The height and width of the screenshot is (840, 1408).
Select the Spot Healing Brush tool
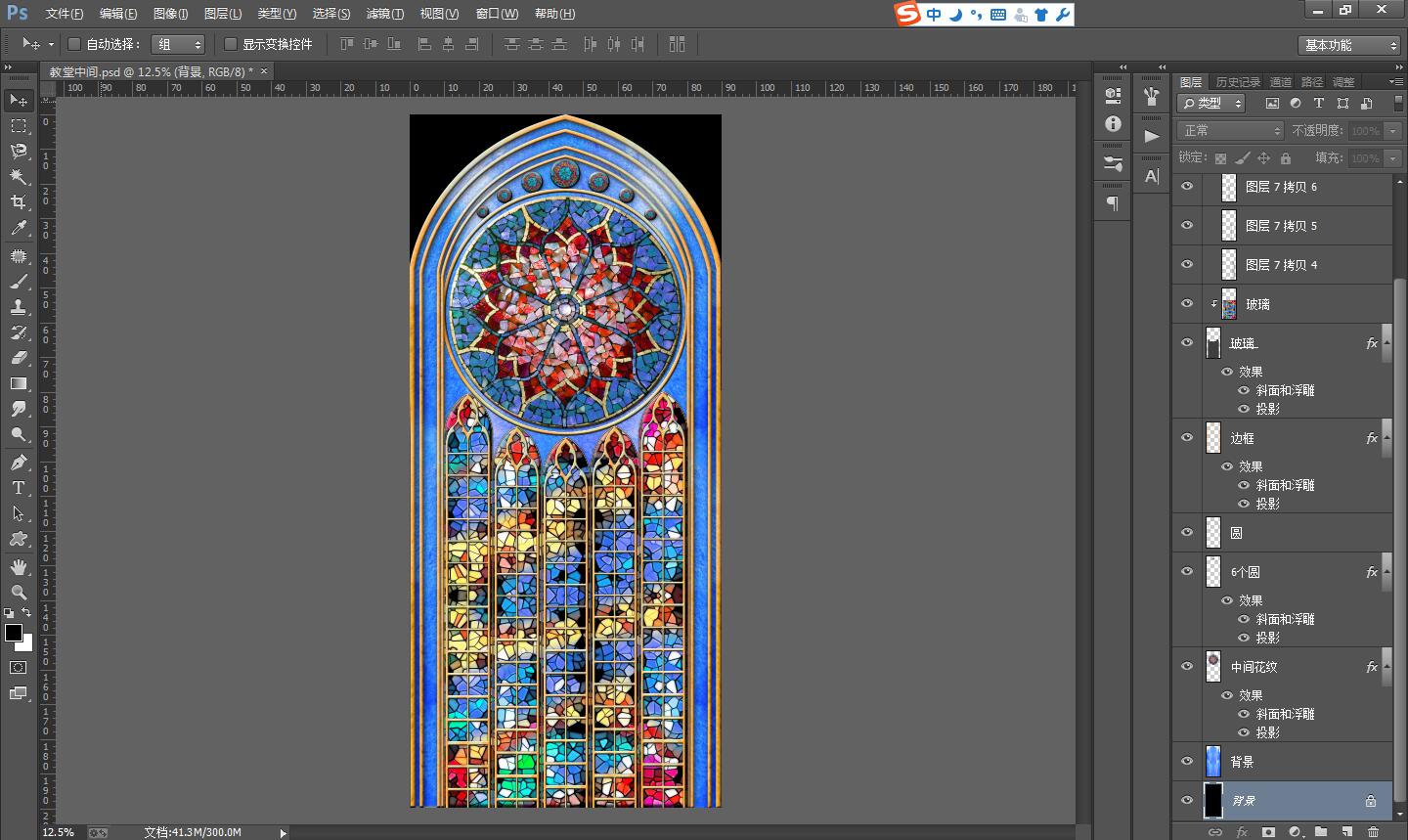[x=19, y=256]
